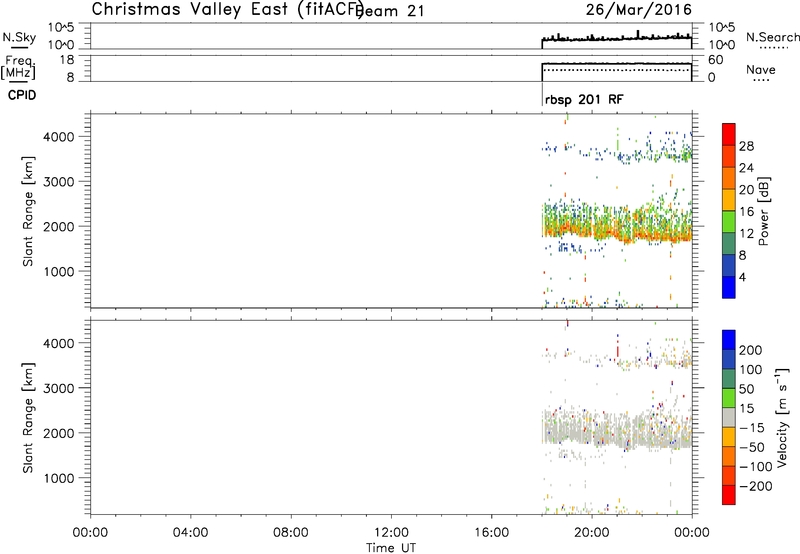Click the gray segment of Velocity colorbar
Image resolution: width=800 pixels, height=554 pixels.
pos(729,417)
